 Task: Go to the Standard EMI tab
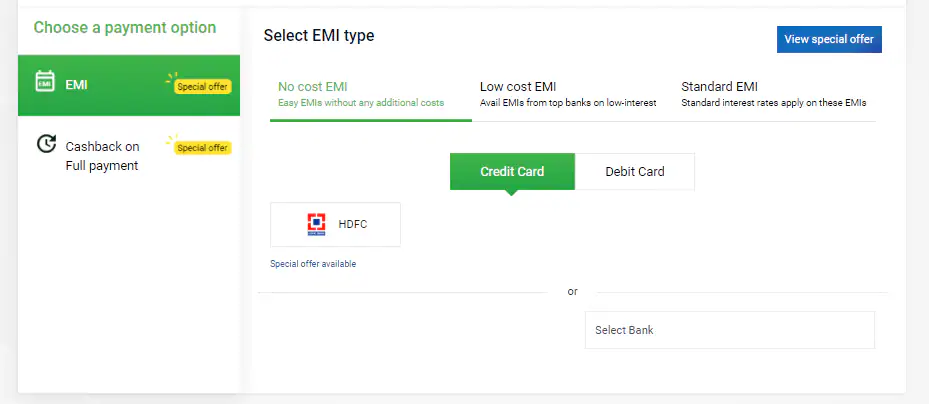tap(719, 87)
